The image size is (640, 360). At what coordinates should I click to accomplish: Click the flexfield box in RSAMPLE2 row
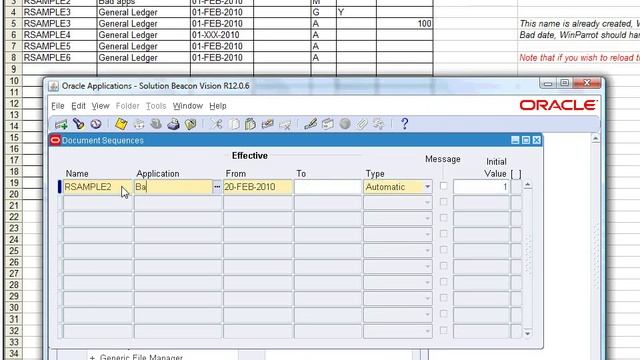point(516,187)
